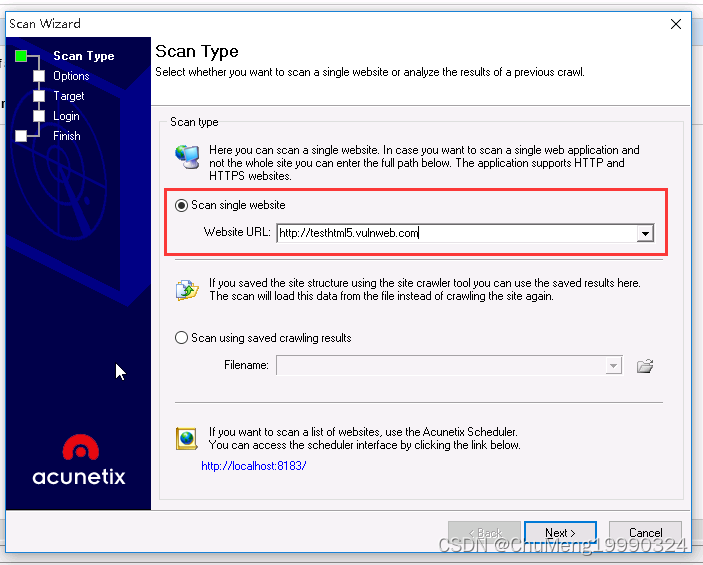Click the saved site structure file icon

(187, 290)
